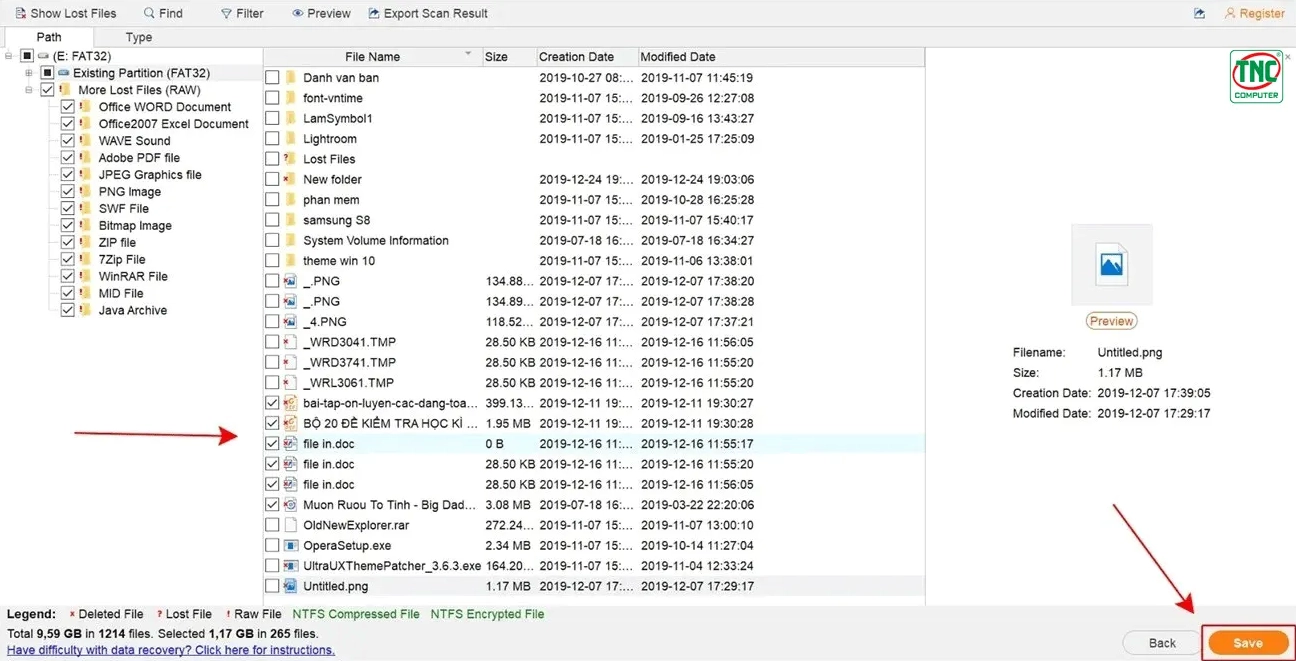The width and height of the screenshot is (1296, 661).
Task: Click the Untitled.png preview thumbnail
Action: (1111, 263)
